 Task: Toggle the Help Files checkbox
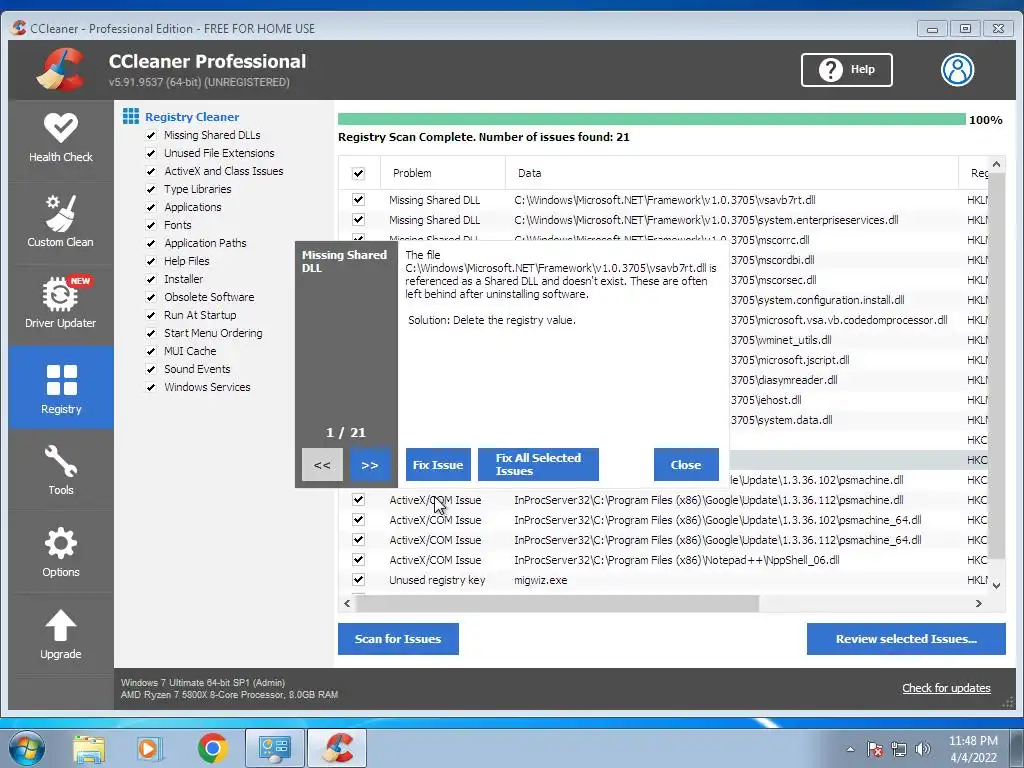click(x=151, y=261)
